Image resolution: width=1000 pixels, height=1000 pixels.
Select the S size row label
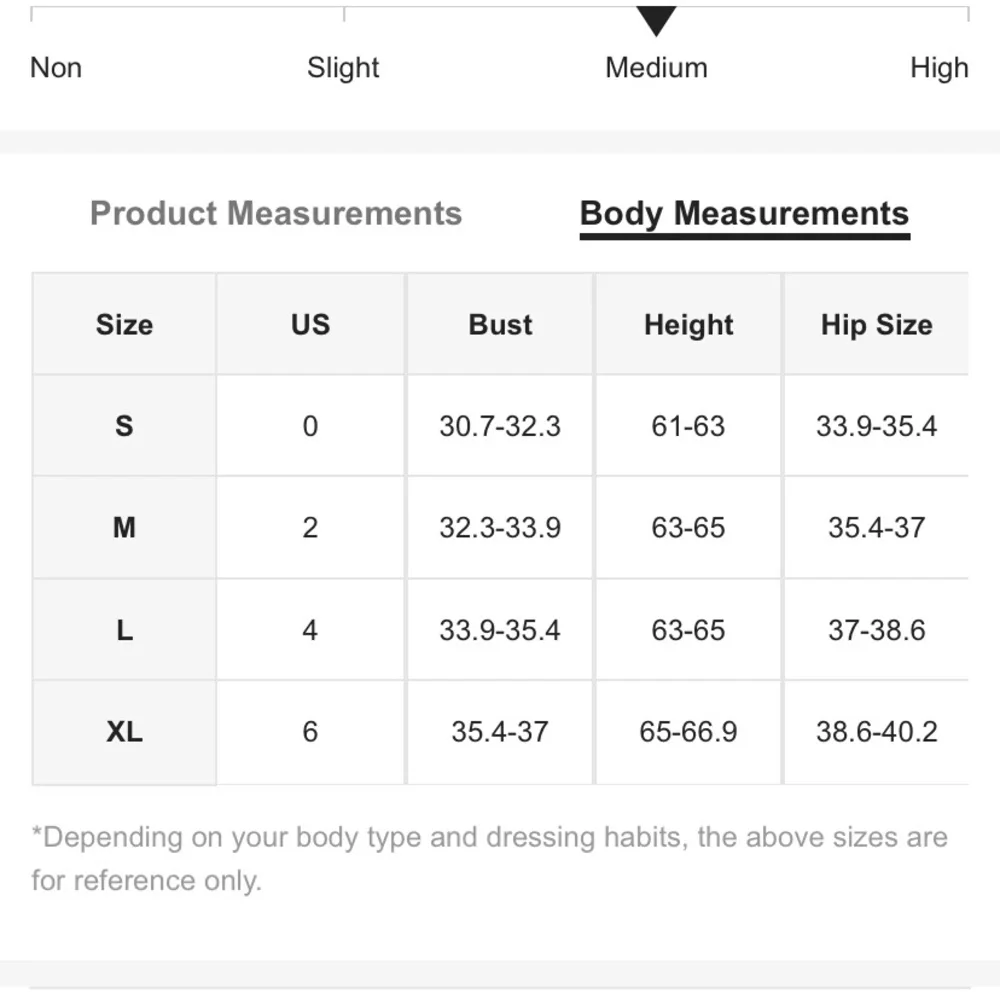[x=124, y=425]
